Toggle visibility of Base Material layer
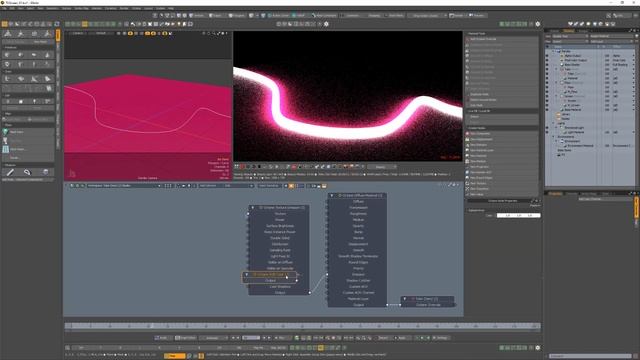The image size is (640, 360). coord(547,110)
